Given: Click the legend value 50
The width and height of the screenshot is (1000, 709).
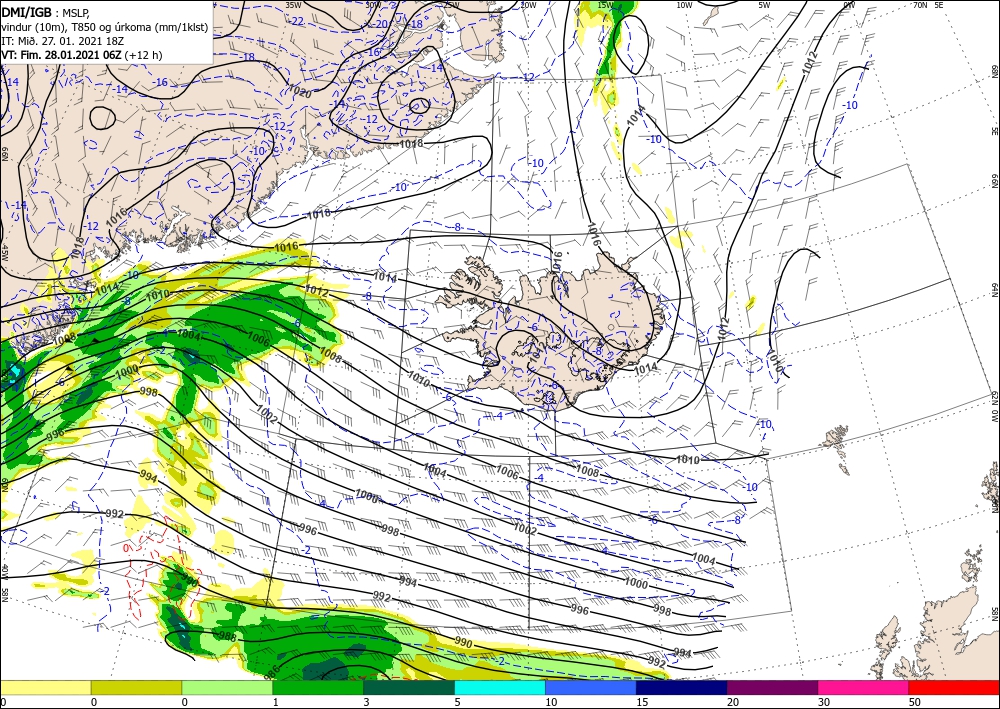Looking at the screenshot, I should (915, 702).
